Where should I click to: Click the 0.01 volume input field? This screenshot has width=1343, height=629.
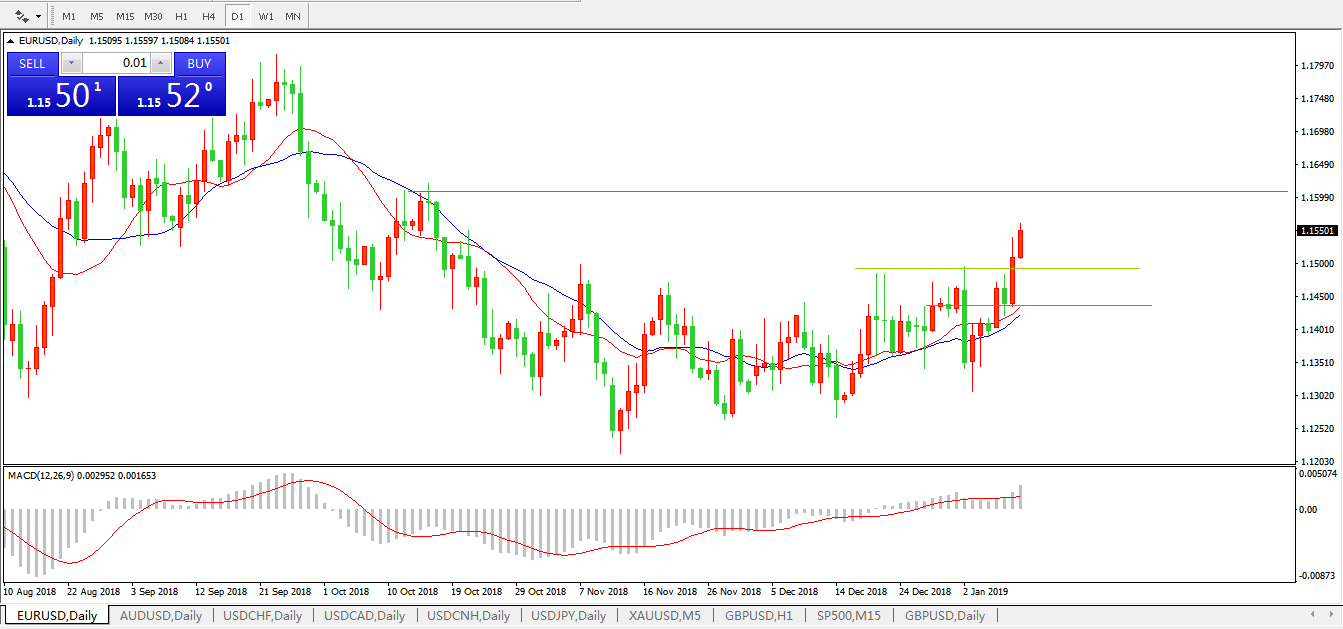(116, 64)
